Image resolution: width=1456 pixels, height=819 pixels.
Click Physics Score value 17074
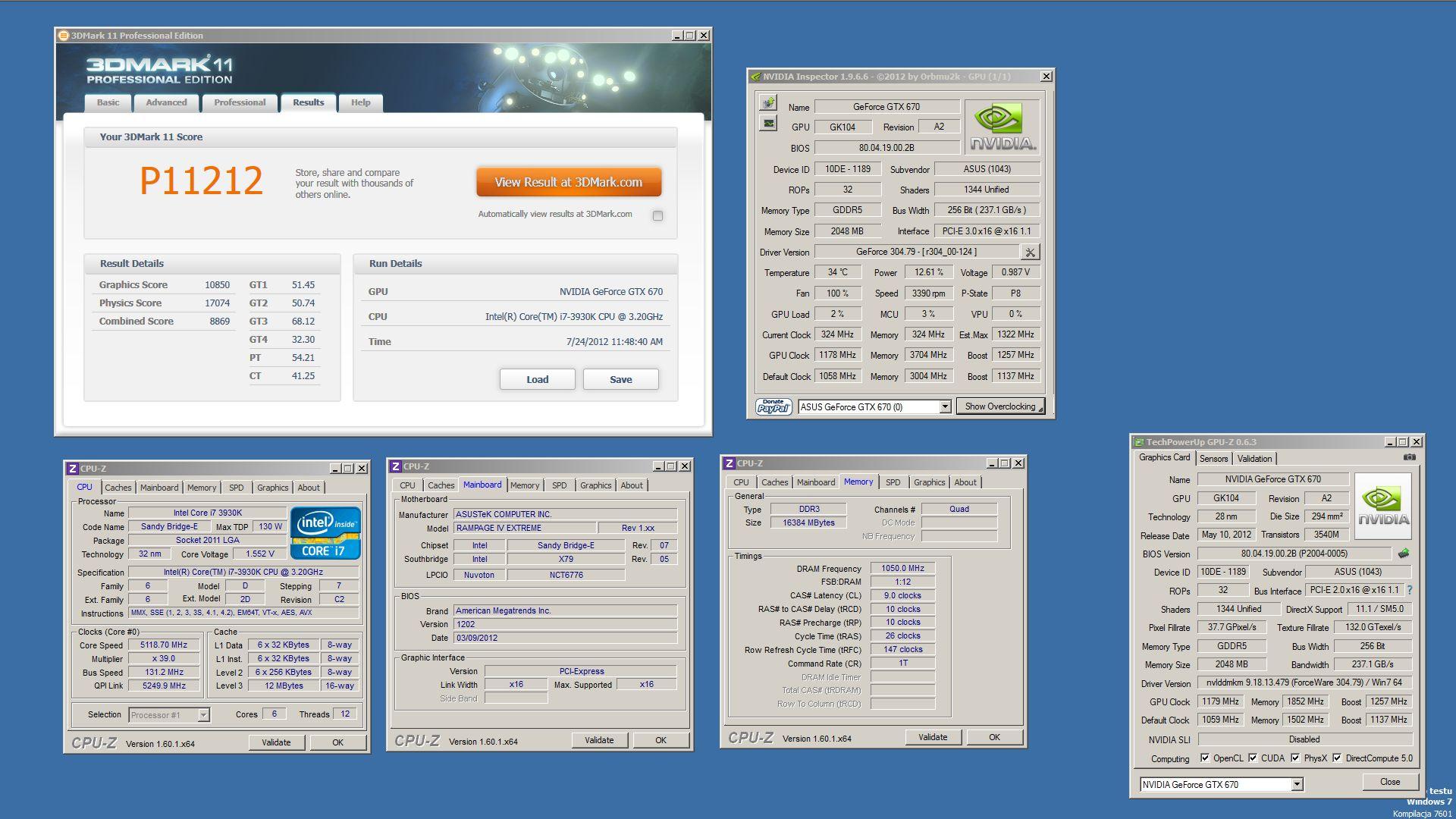coord(217,303)
